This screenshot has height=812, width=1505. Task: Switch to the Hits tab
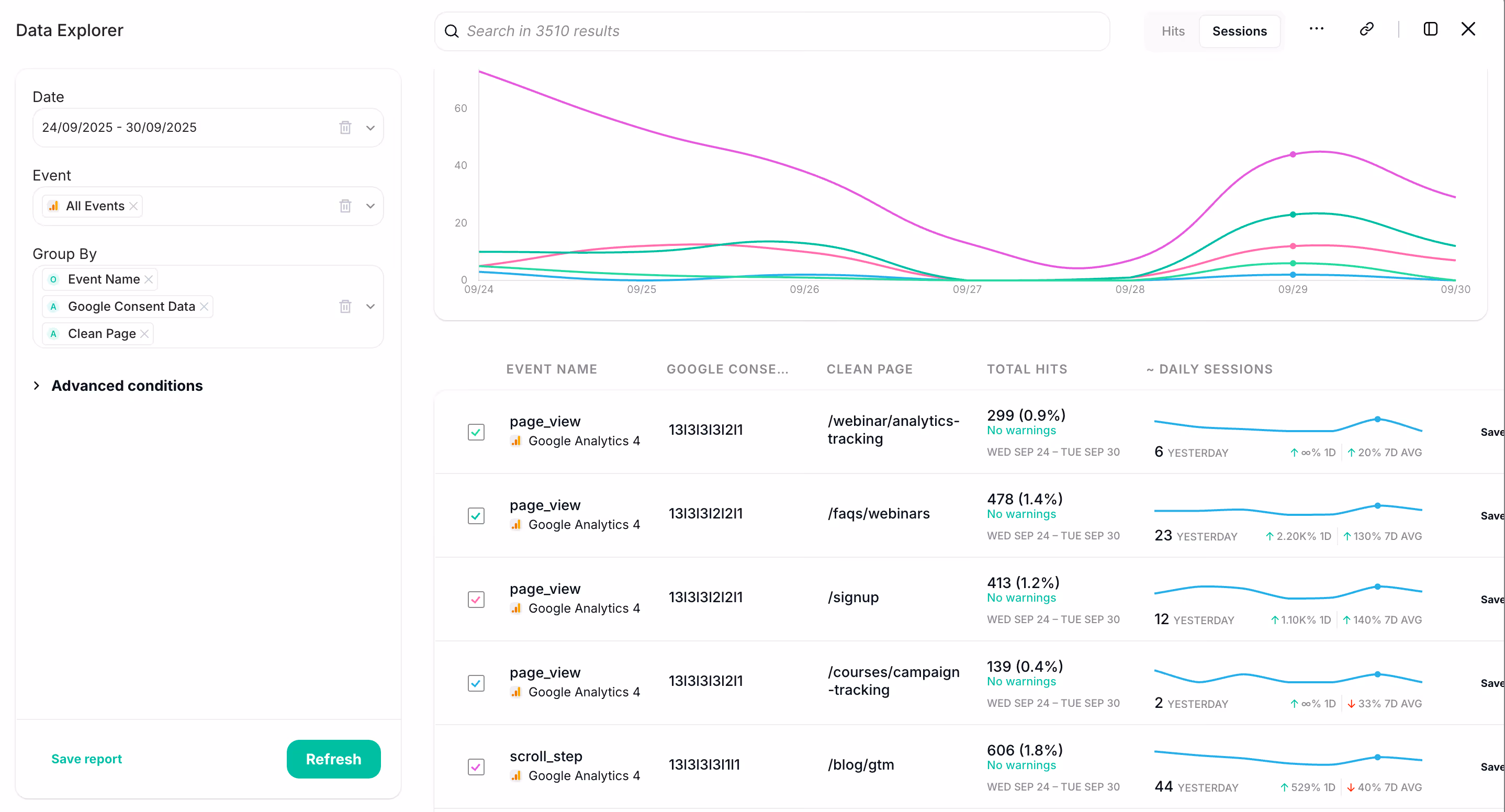(1172, 31)
